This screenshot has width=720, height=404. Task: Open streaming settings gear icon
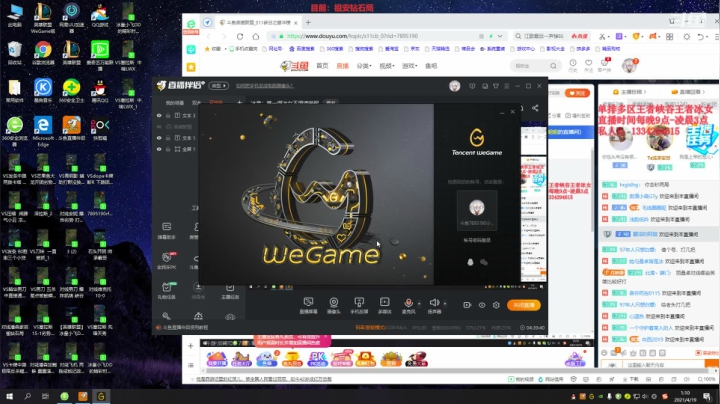click(496, 305)
